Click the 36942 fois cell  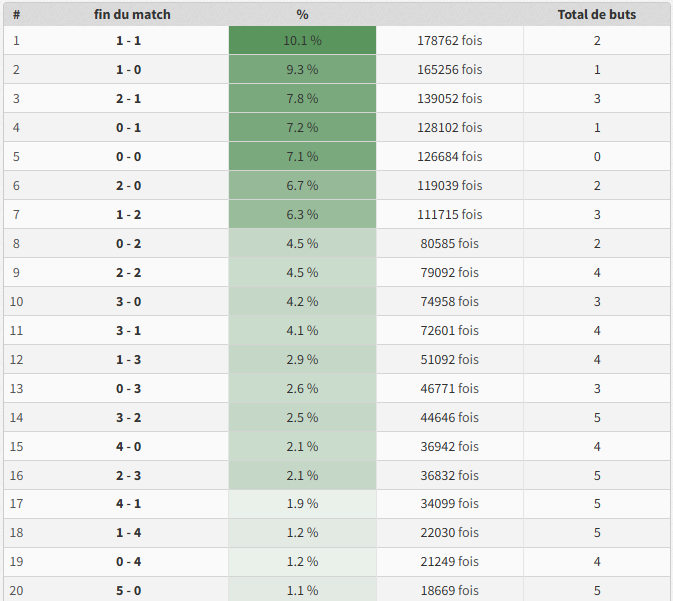click(449, 447)
